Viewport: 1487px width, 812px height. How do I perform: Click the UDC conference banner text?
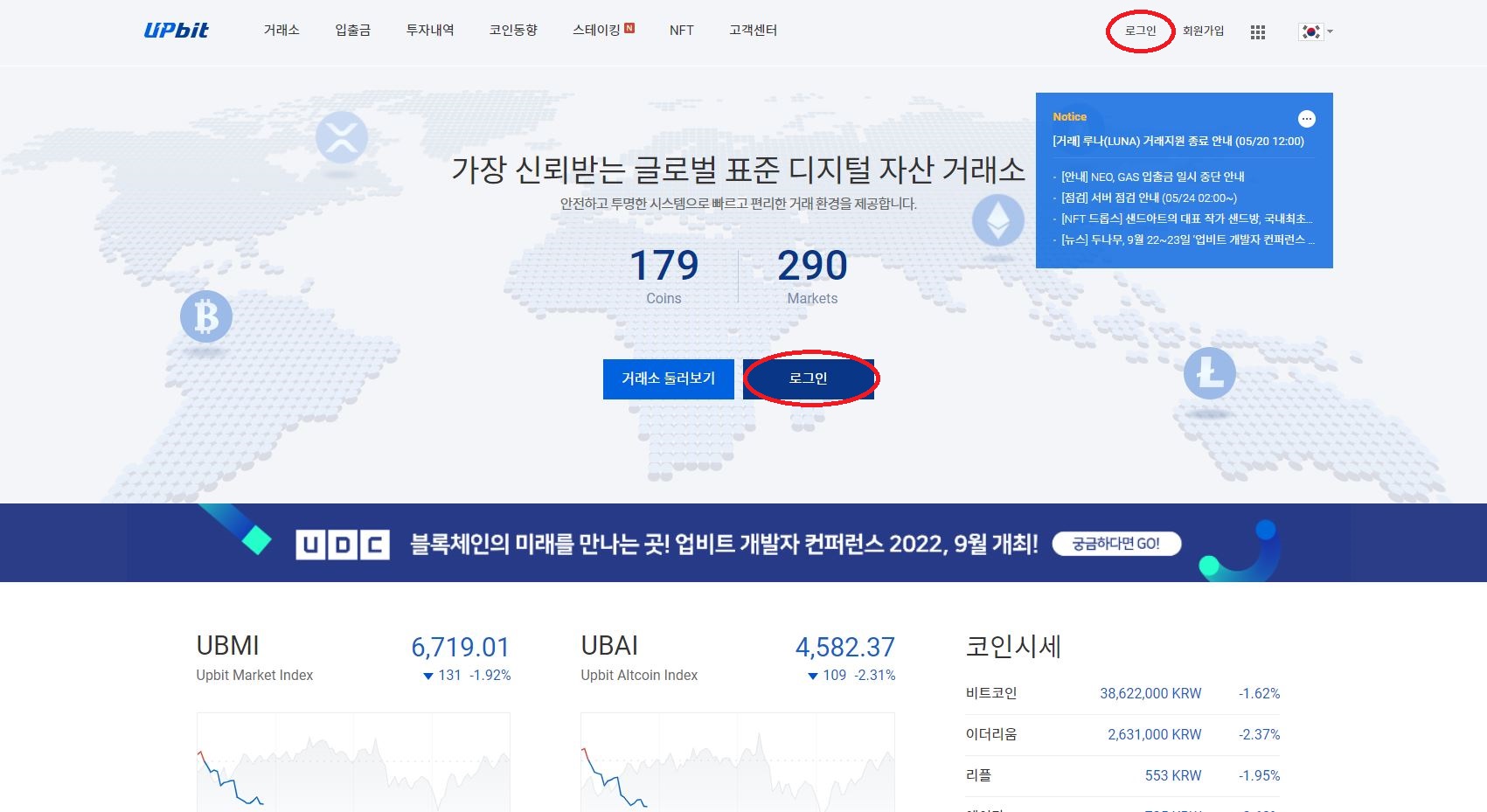[x=724, y=545]
